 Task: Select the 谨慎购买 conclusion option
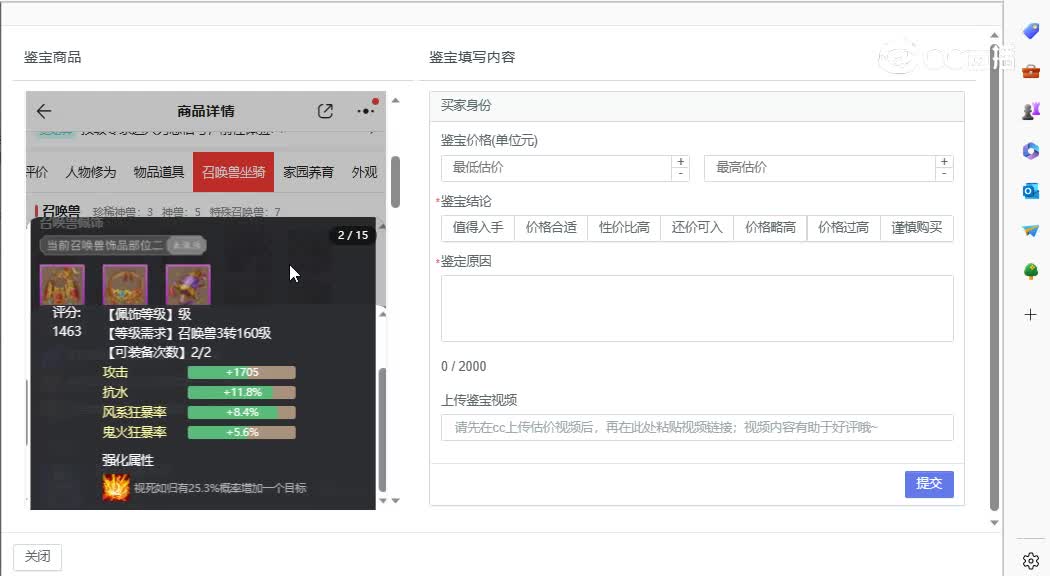click(x=916, y=228)
